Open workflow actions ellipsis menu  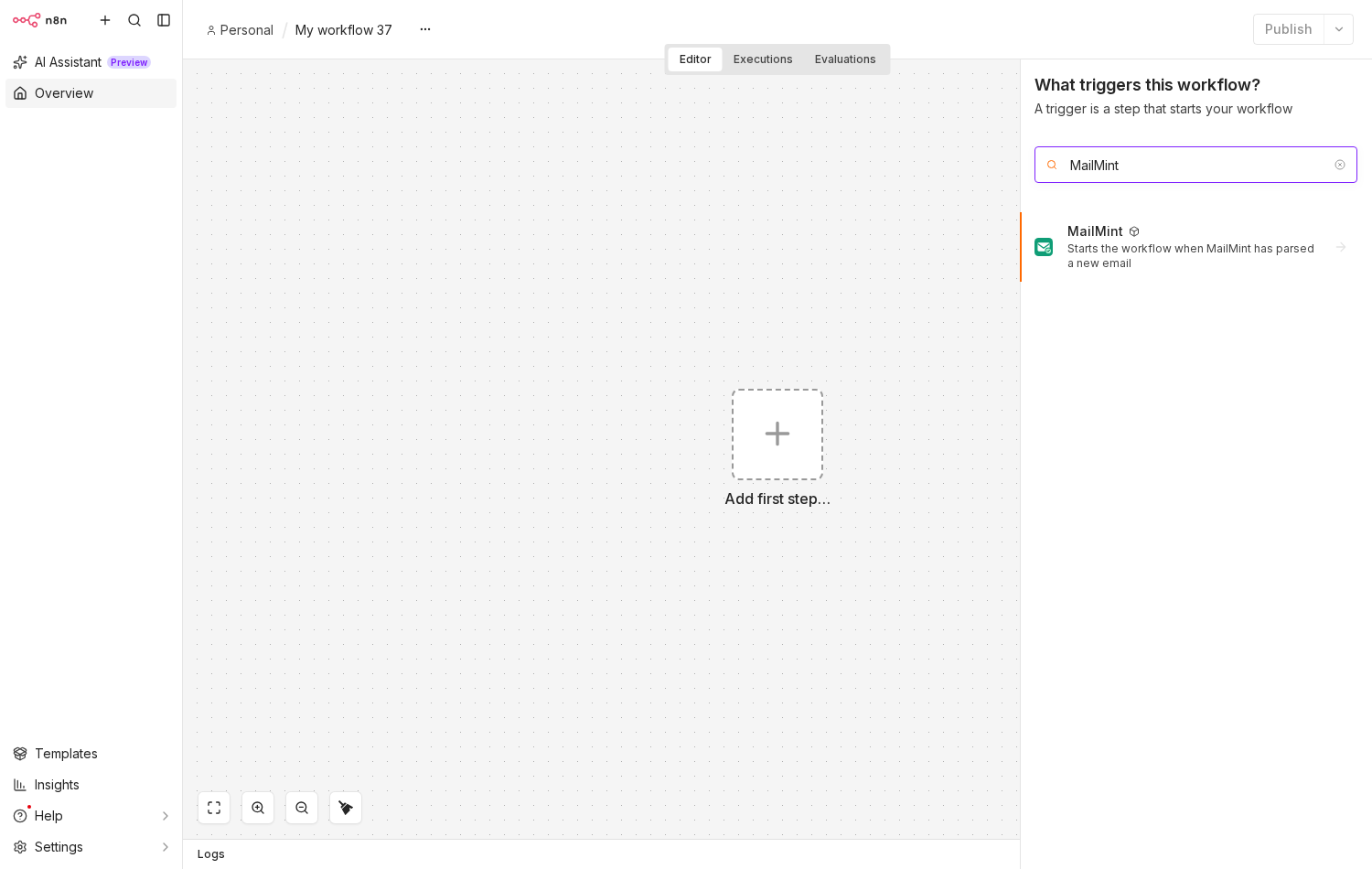[425, 29]
